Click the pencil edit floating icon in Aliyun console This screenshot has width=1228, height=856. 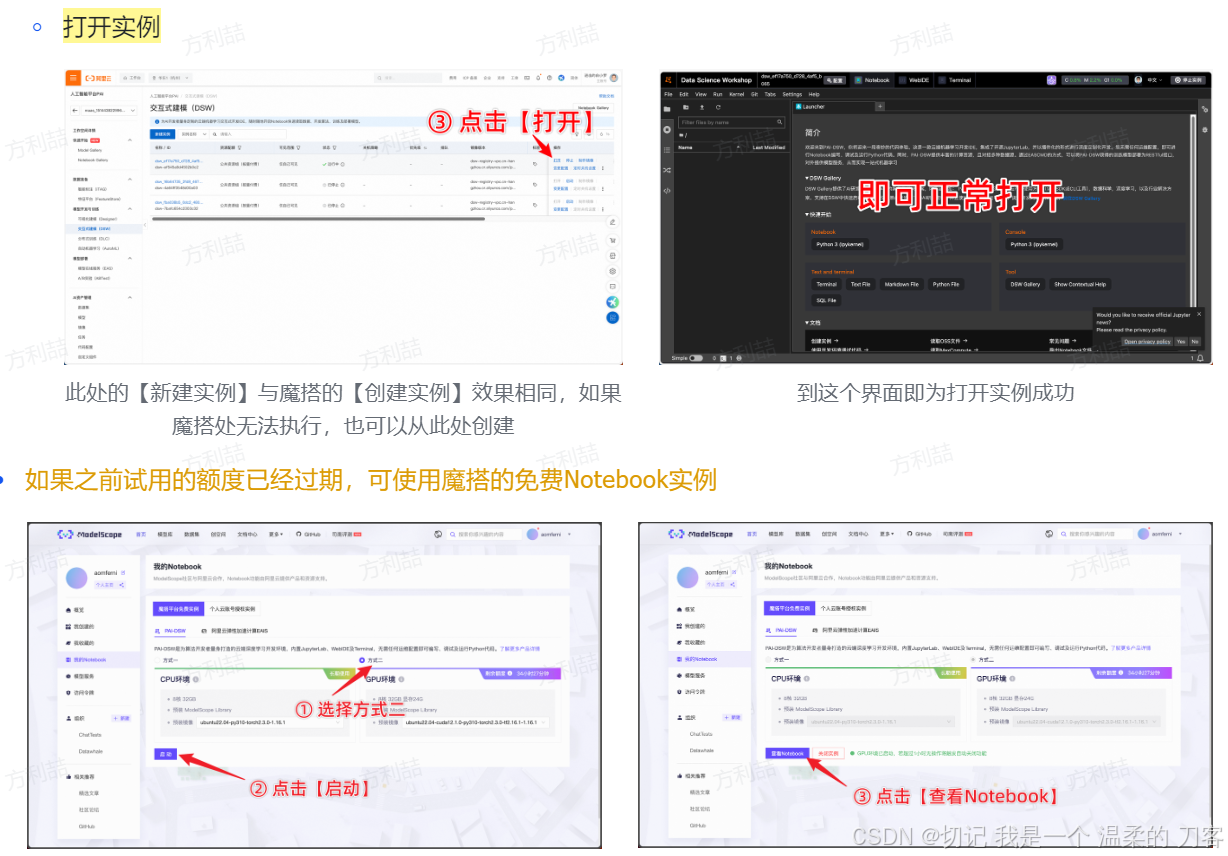coord(612,222)
